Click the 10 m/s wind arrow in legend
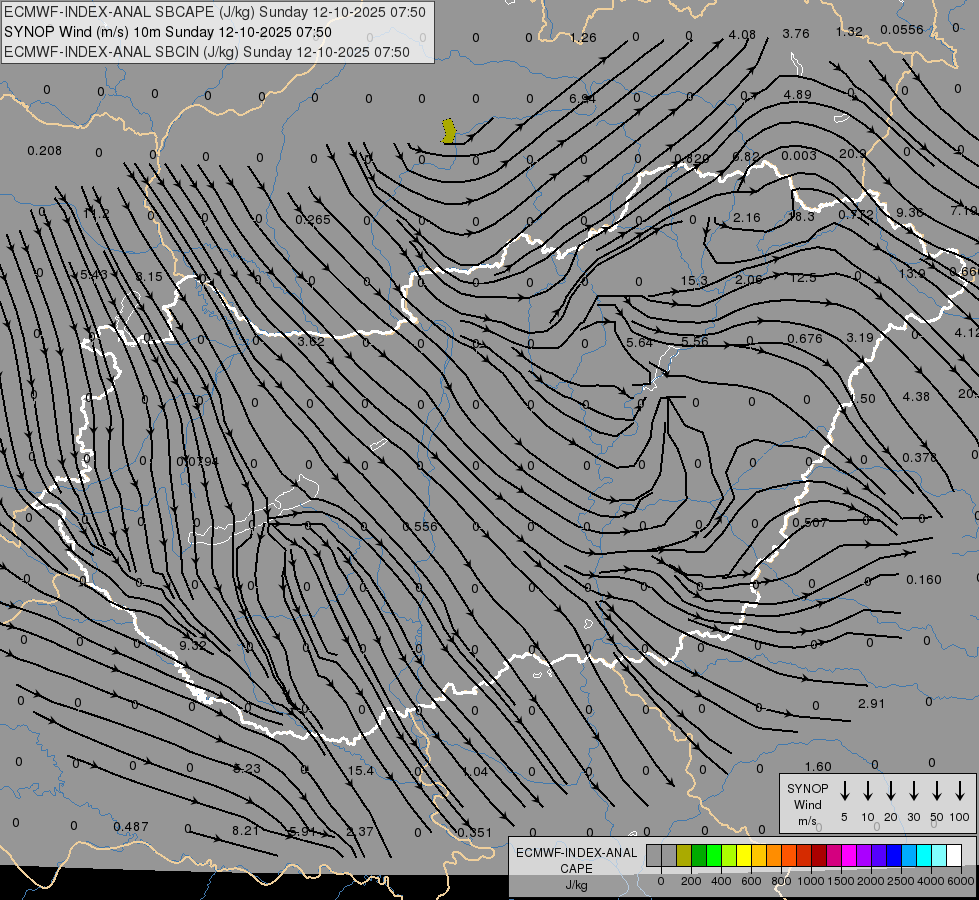The image size is (979, 900). 868,791
